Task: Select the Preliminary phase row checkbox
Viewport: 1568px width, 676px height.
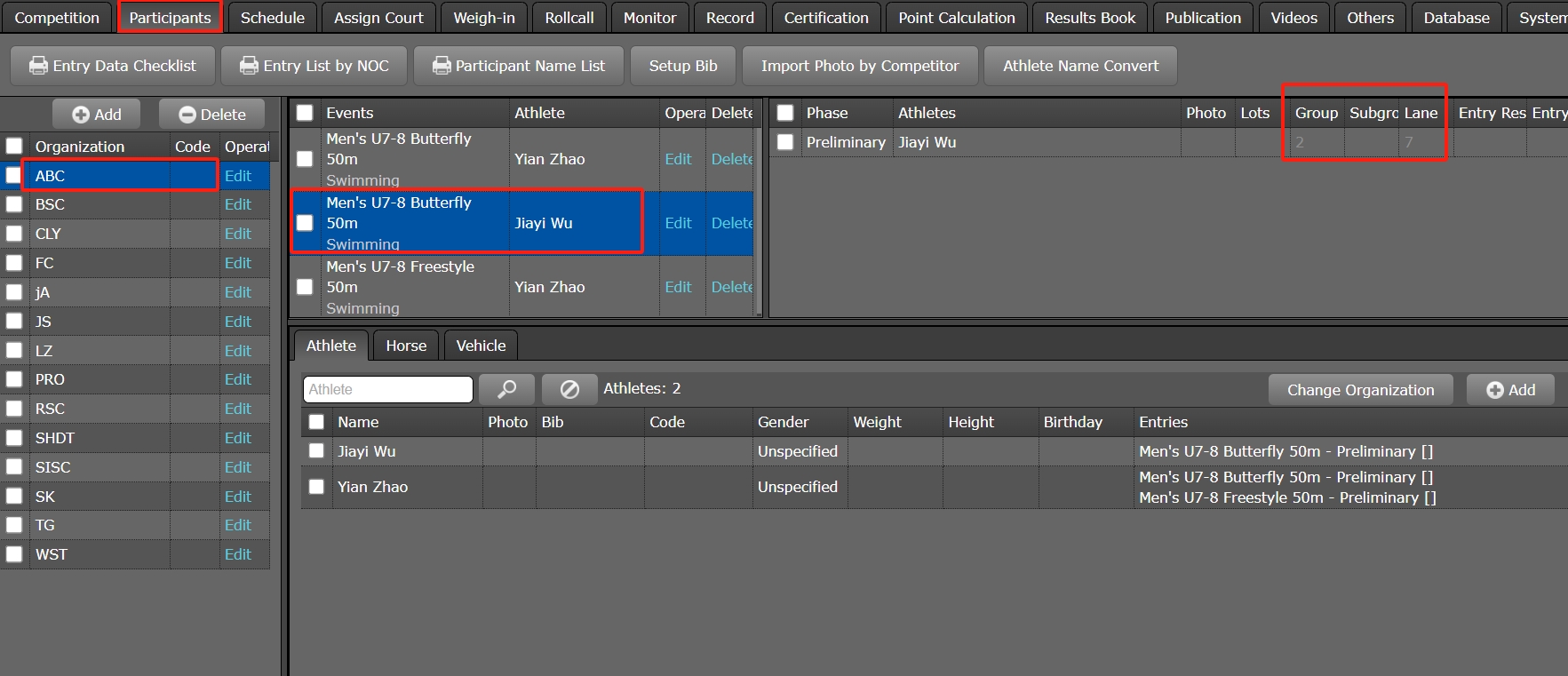Action: 785,142
